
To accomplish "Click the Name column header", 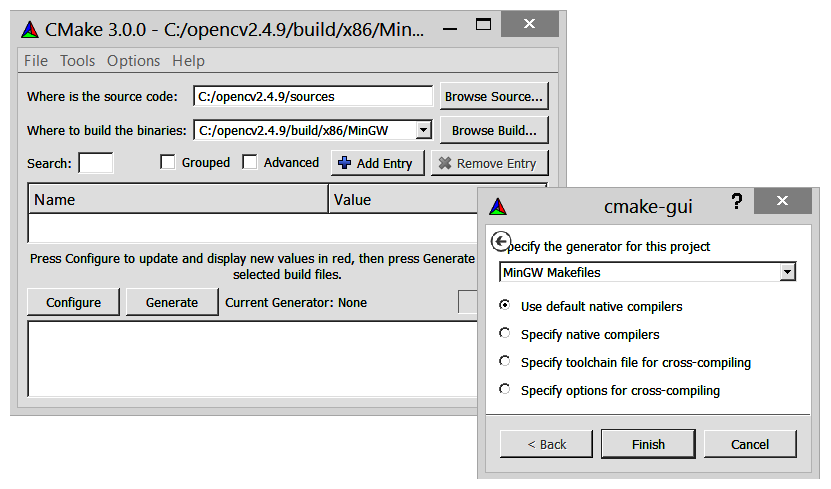I will pyautogui.click(x=179, y=199).
